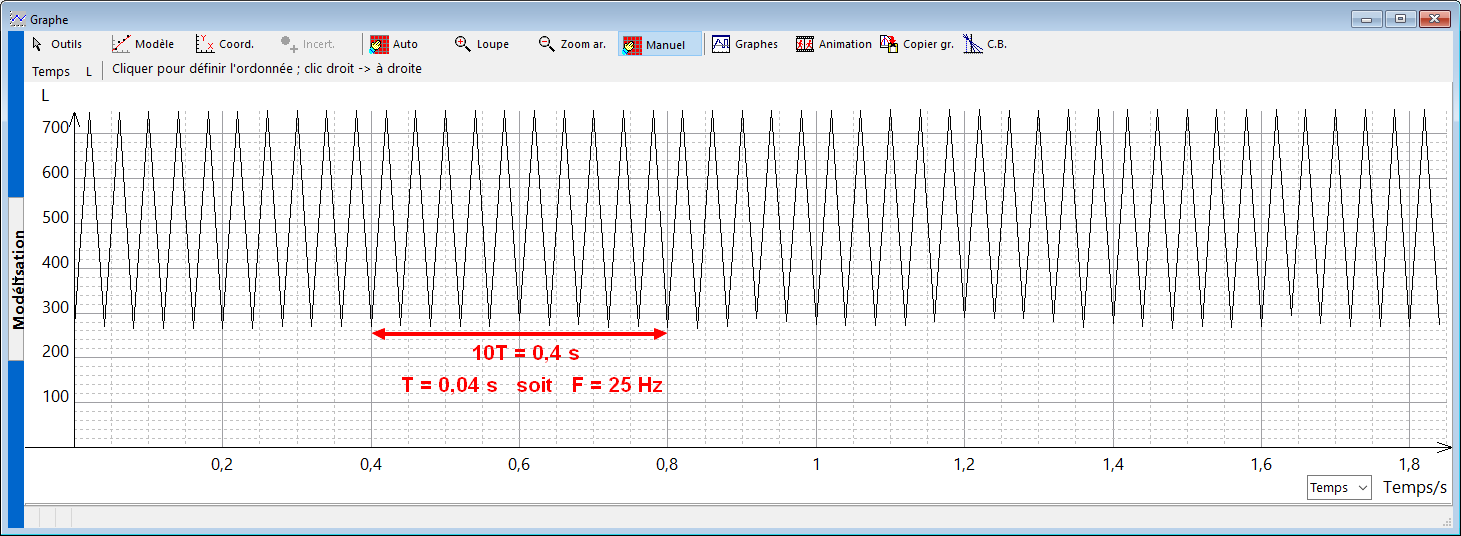Open the Temps abscissa dropdown
The image size is (1461, 536).
point(1341,488)
